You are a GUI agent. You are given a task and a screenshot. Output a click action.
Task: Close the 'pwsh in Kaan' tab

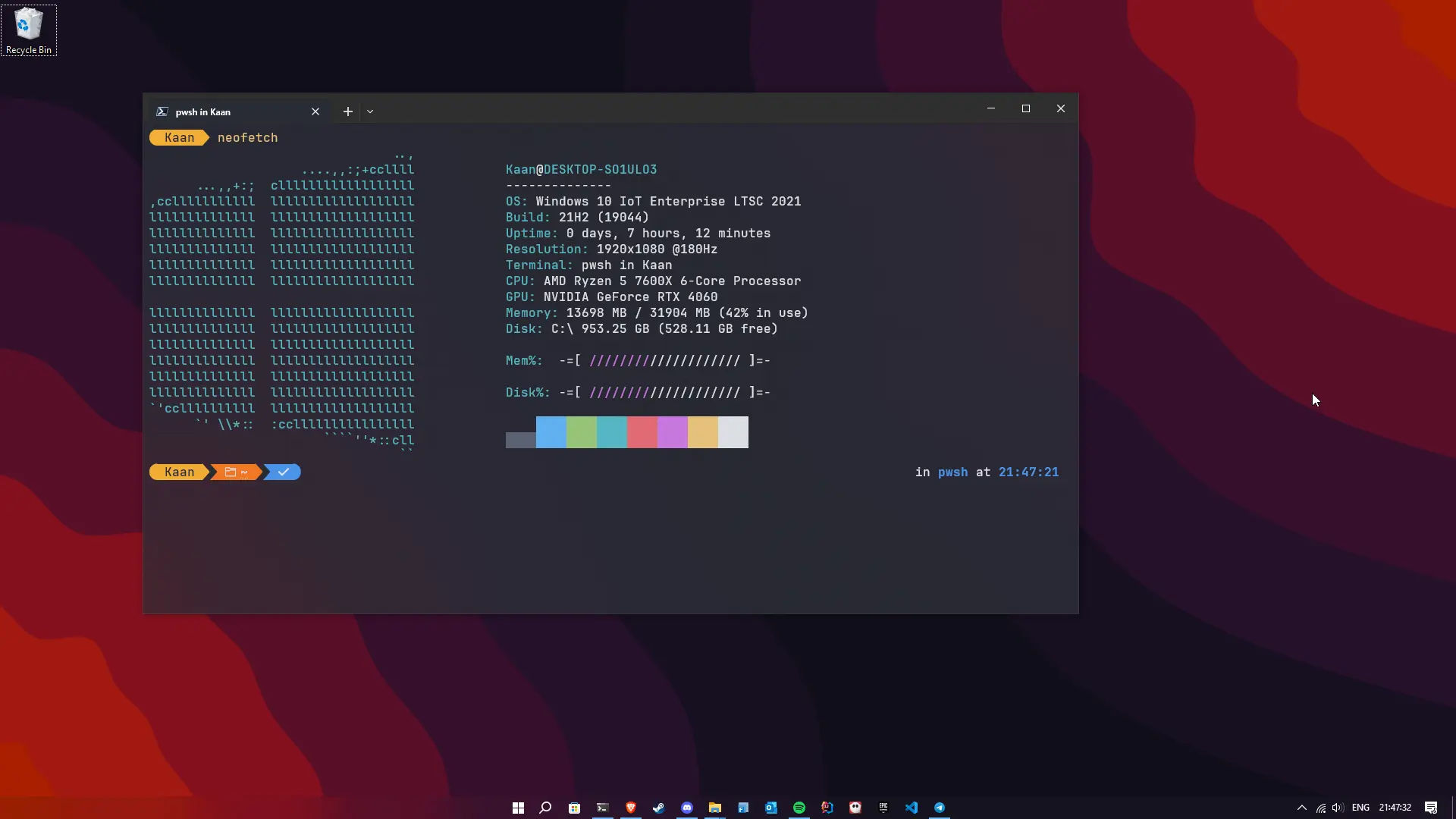click(x=315, y=111)
